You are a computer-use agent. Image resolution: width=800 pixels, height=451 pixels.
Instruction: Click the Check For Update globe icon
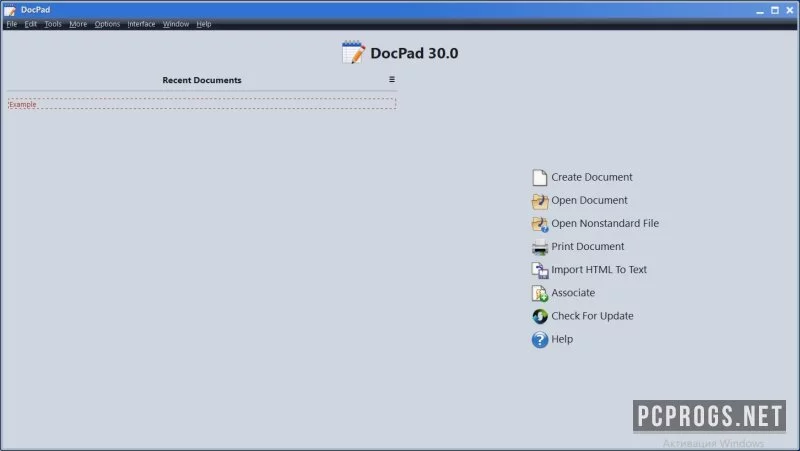[540, 316]
